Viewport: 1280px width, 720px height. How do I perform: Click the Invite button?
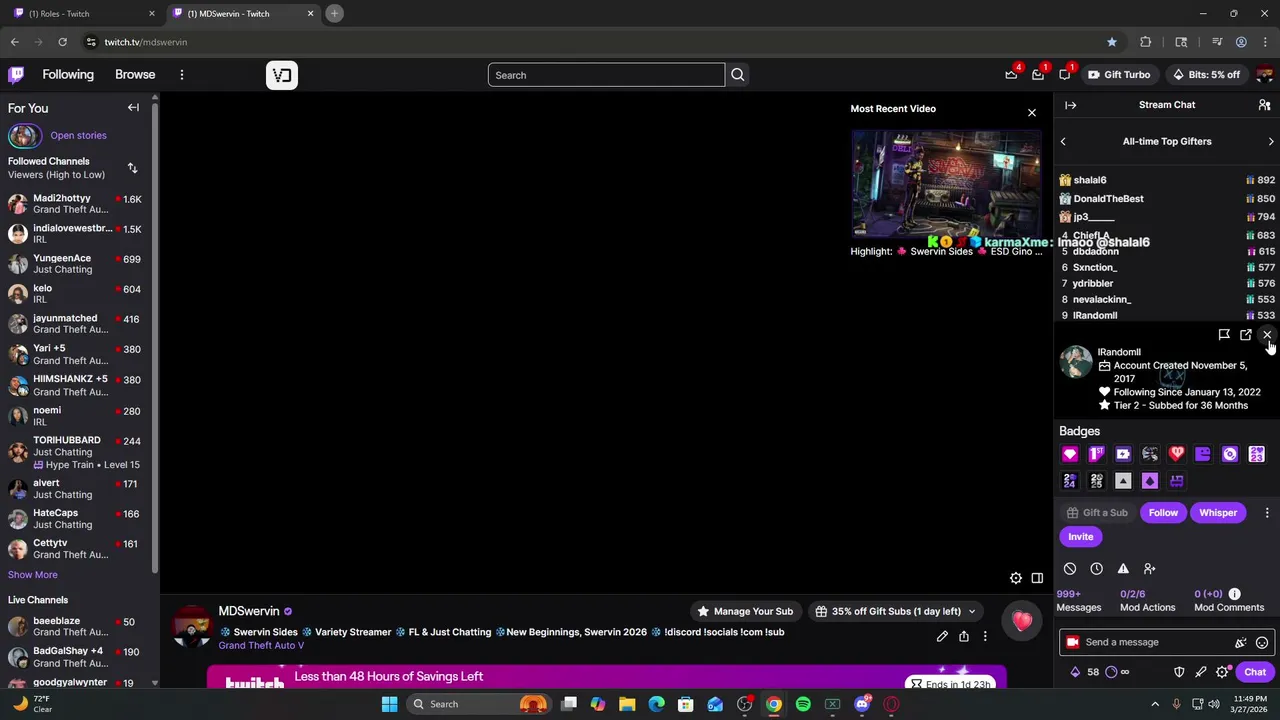click(x=1081, y=537)
